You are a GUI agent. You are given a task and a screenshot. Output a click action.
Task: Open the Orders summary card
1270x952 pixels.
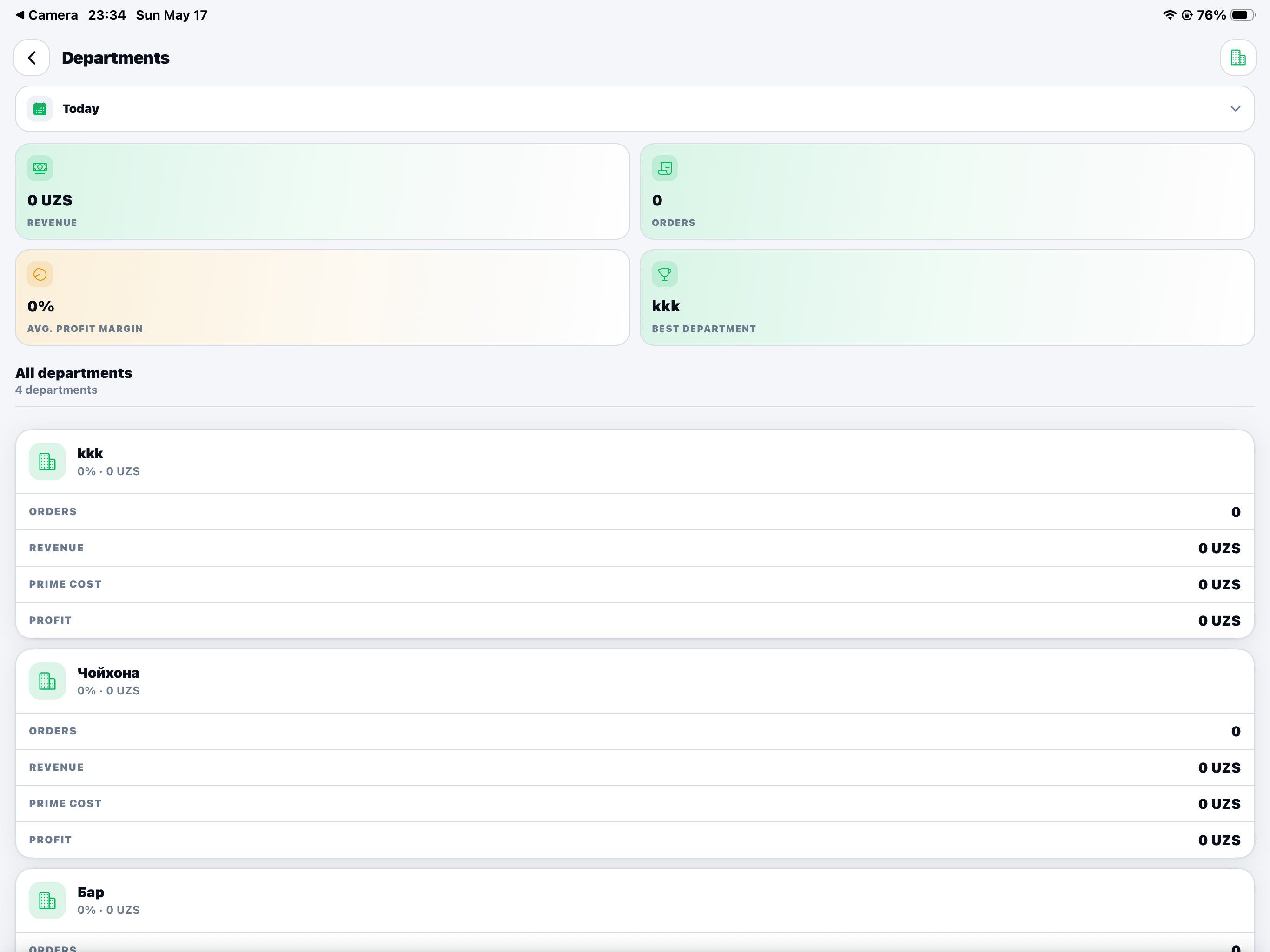(947, 191)
